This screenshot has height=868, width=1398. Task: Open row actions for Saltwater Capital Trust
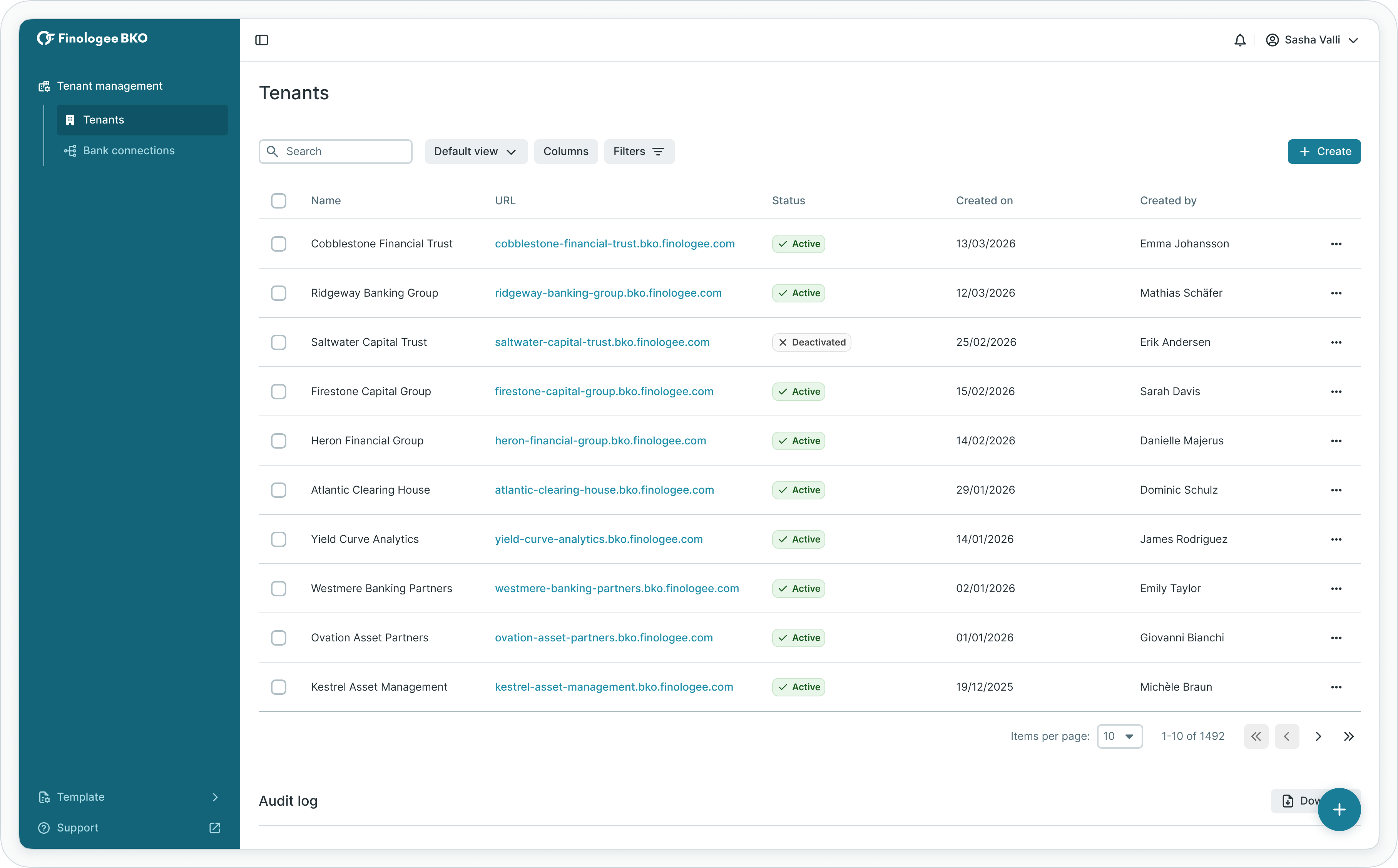point(1336,343)
